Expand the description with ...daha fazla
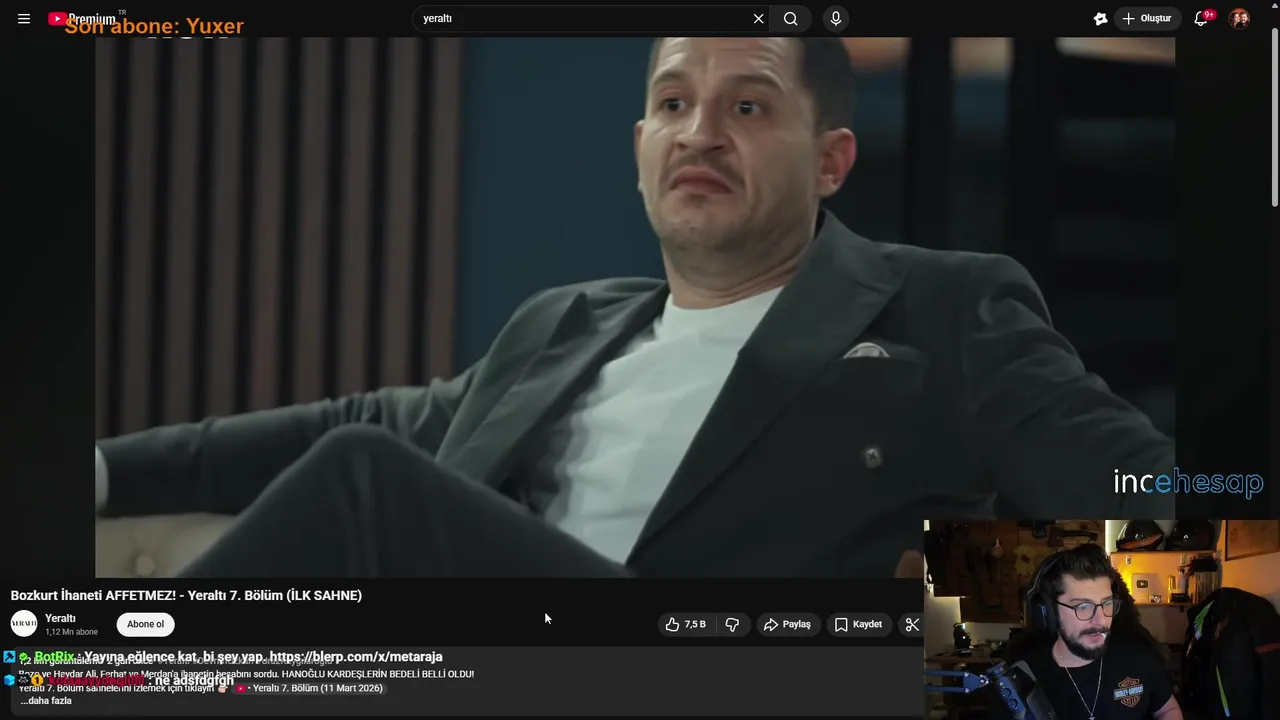1280x720 pixels. [46, 701]
